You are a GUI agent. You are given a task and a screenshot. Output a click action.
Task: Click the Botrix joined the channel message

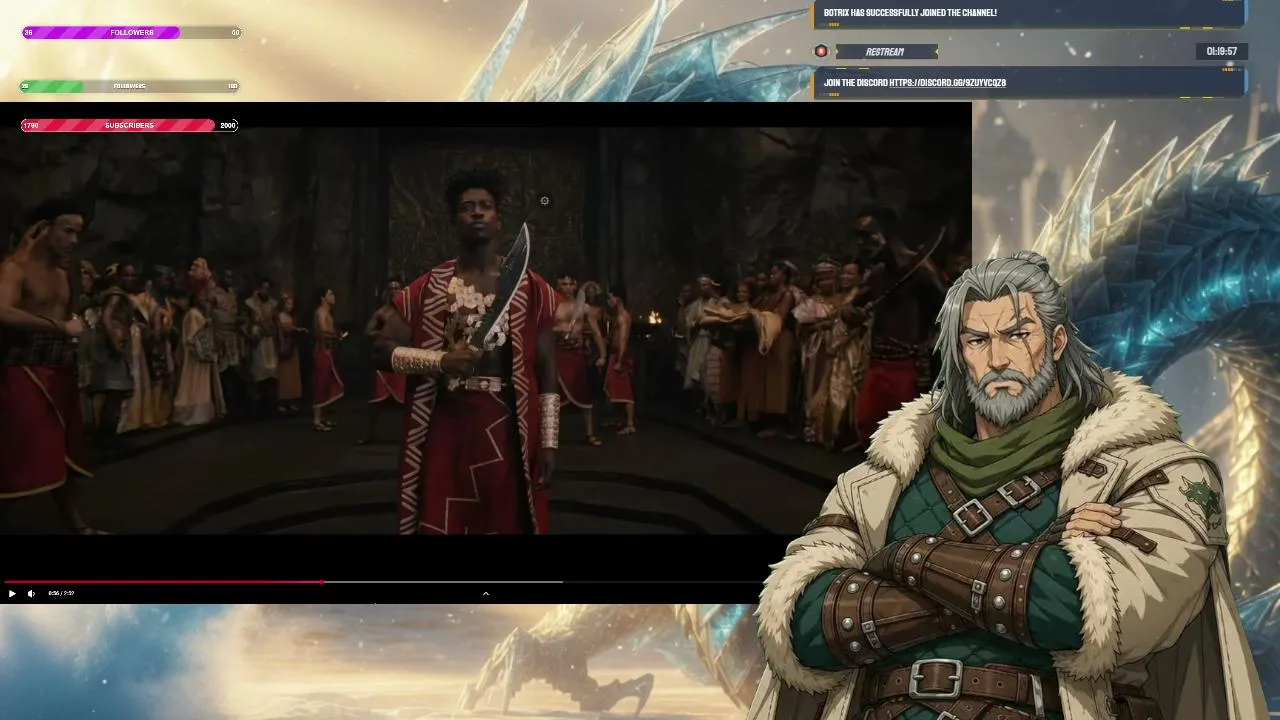click(x=910, y=13)
